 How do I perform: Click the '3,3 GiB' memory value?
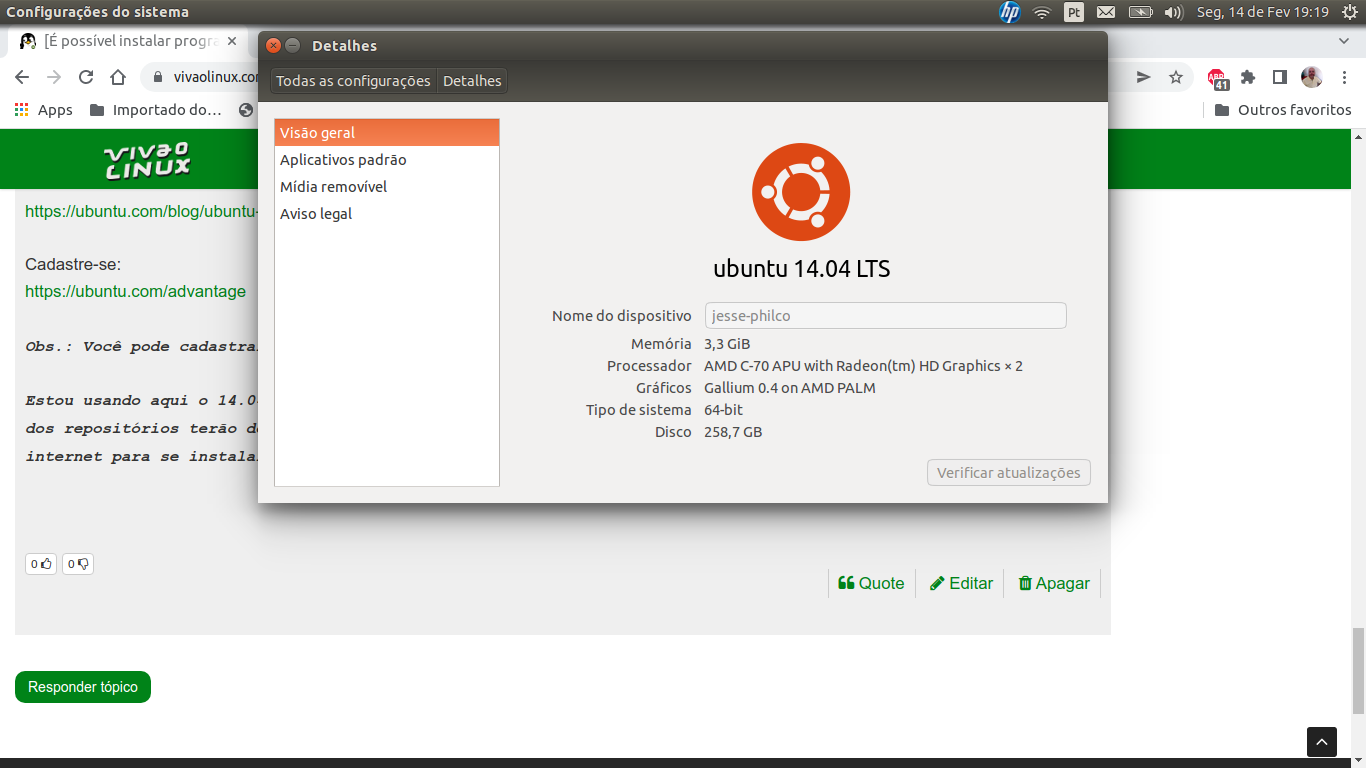tap(727, 344)
